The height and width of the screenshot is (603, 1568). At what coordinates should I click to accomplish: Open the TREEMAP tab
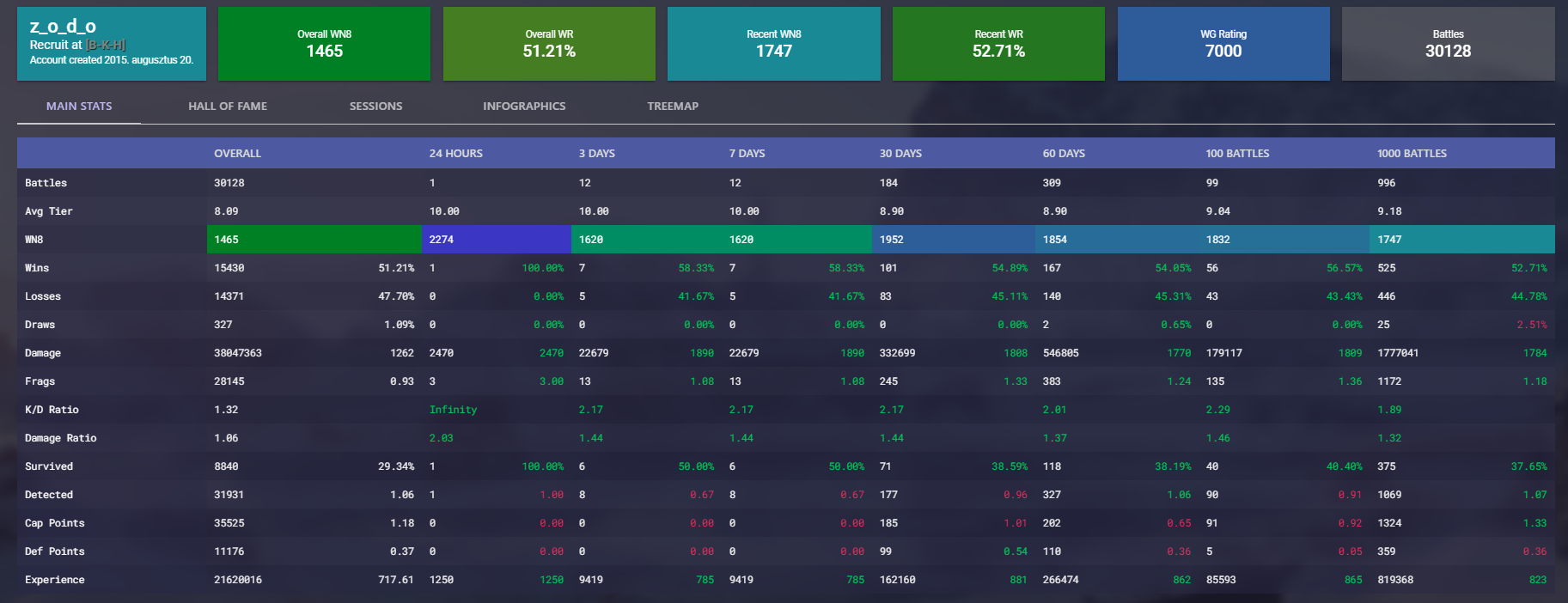[673, 106]
